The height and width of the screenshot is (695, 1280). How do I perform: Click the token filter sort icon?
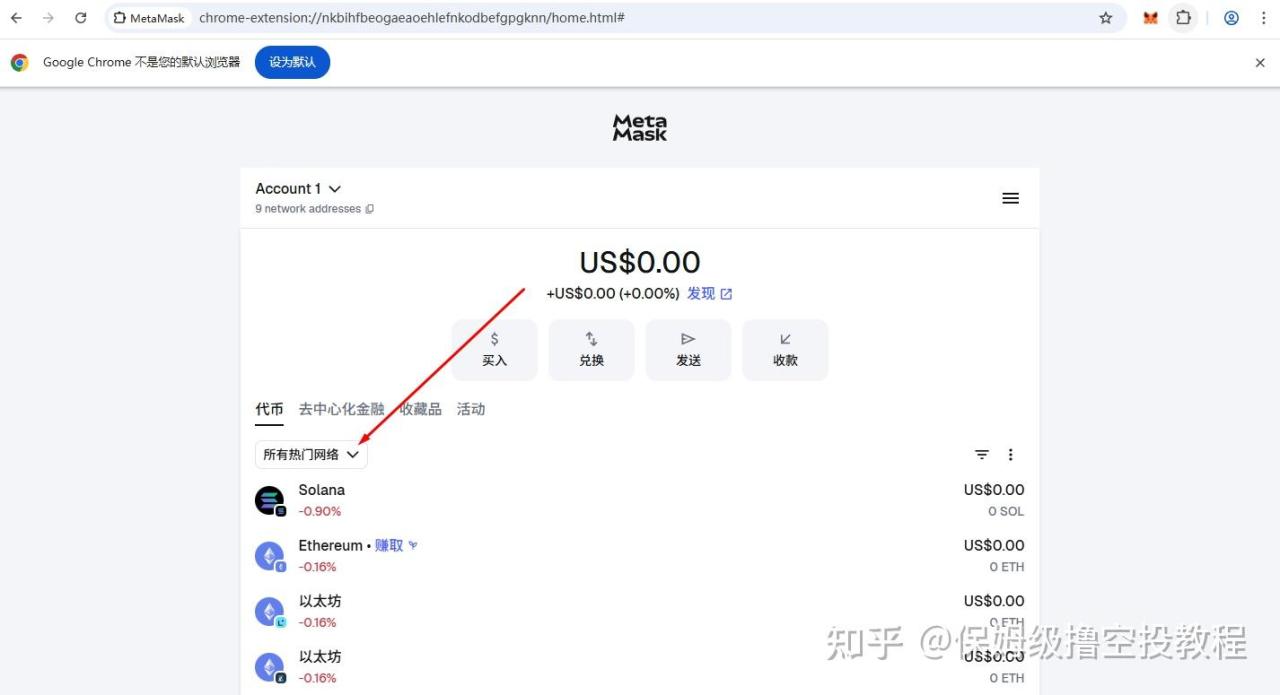point(982,455)
